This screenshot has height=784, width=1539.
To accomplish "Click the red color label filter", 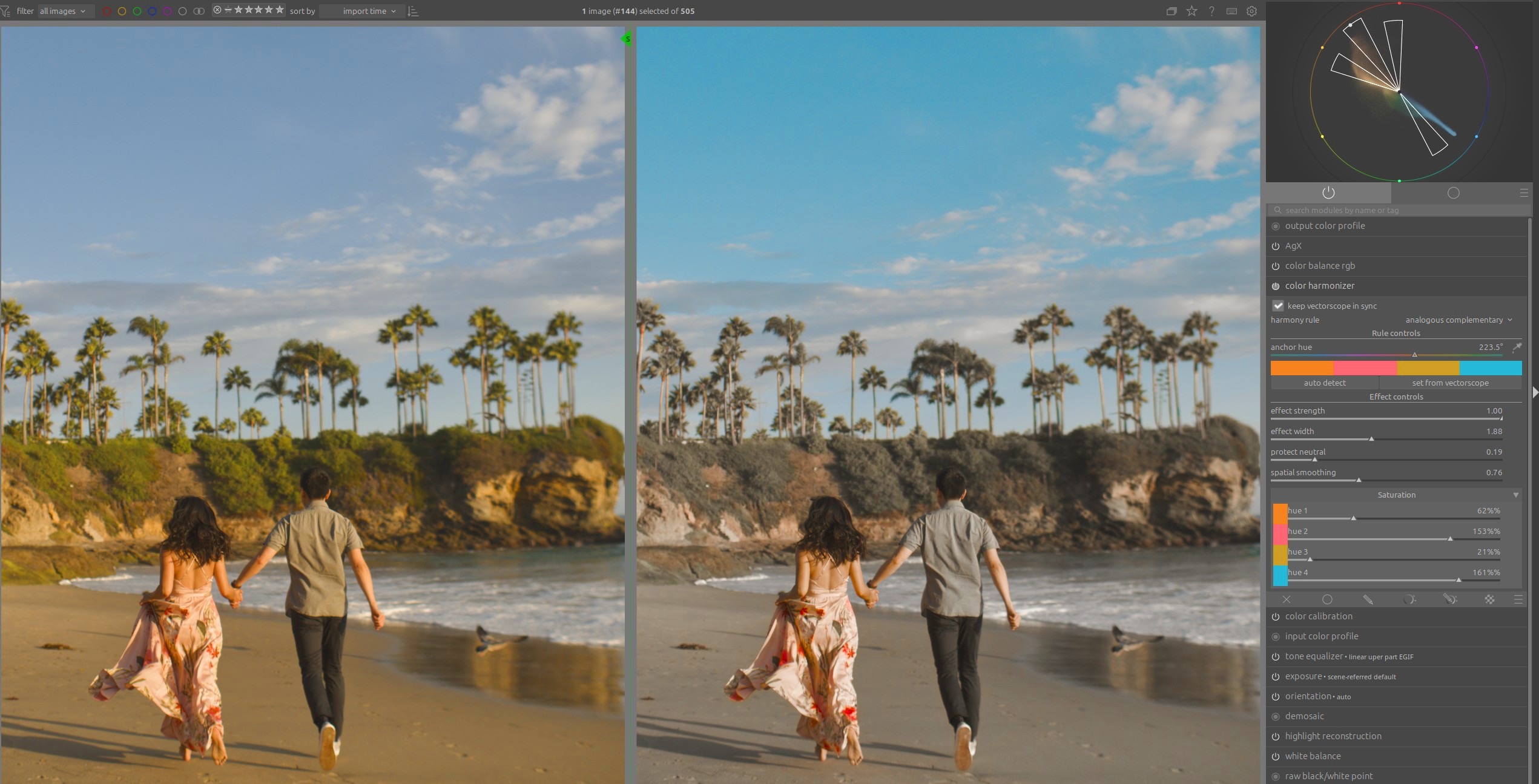I will [x=107, y=11].
